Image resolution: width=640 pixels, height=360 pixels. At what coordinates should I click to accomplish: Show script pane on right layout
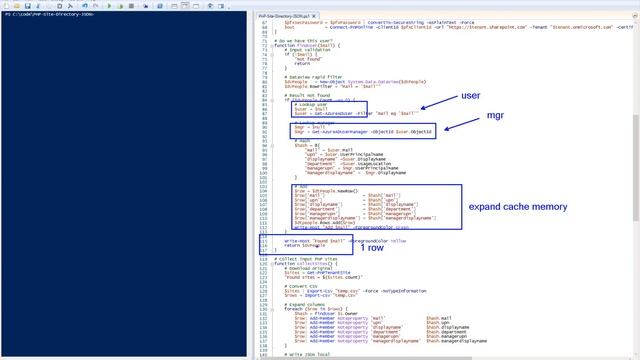tap(185, 6)
